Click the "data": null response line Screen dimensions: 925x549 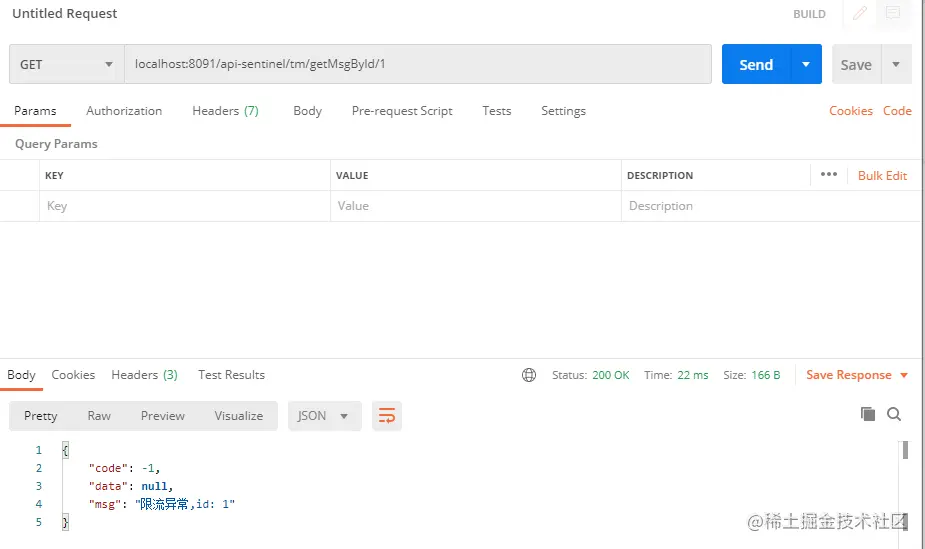click(x=130, y=486)
